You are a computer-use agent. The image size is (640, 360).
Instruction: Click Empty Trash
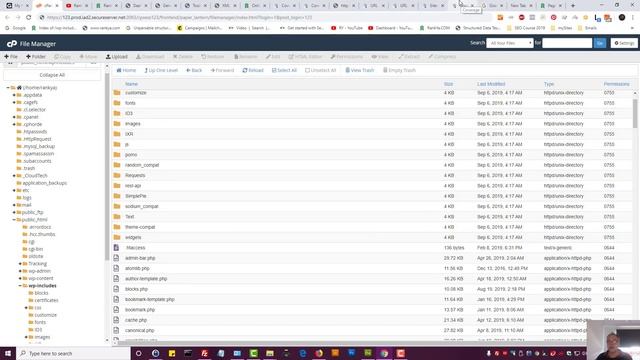[399, 70]
